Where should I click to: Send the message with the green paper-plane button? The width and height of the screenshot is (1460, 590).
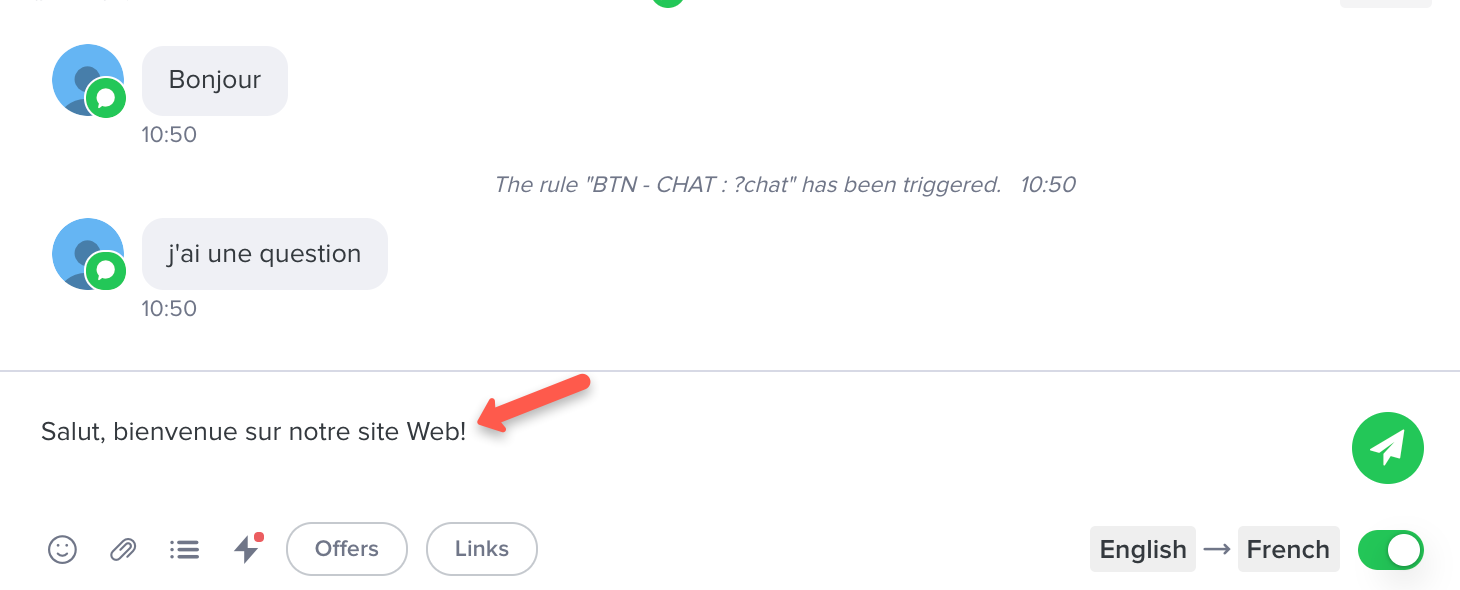click(1387, 448)
